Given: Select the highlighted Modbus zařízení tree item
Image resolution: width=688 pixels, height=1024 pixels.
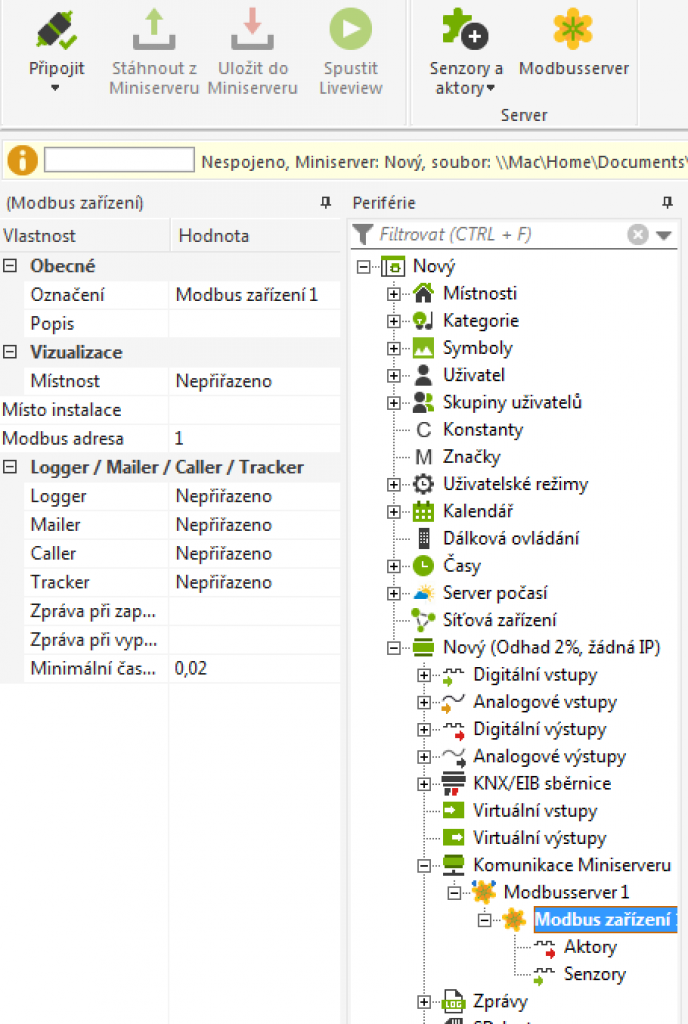Looking at the screenshot, I should pos(605,920).
